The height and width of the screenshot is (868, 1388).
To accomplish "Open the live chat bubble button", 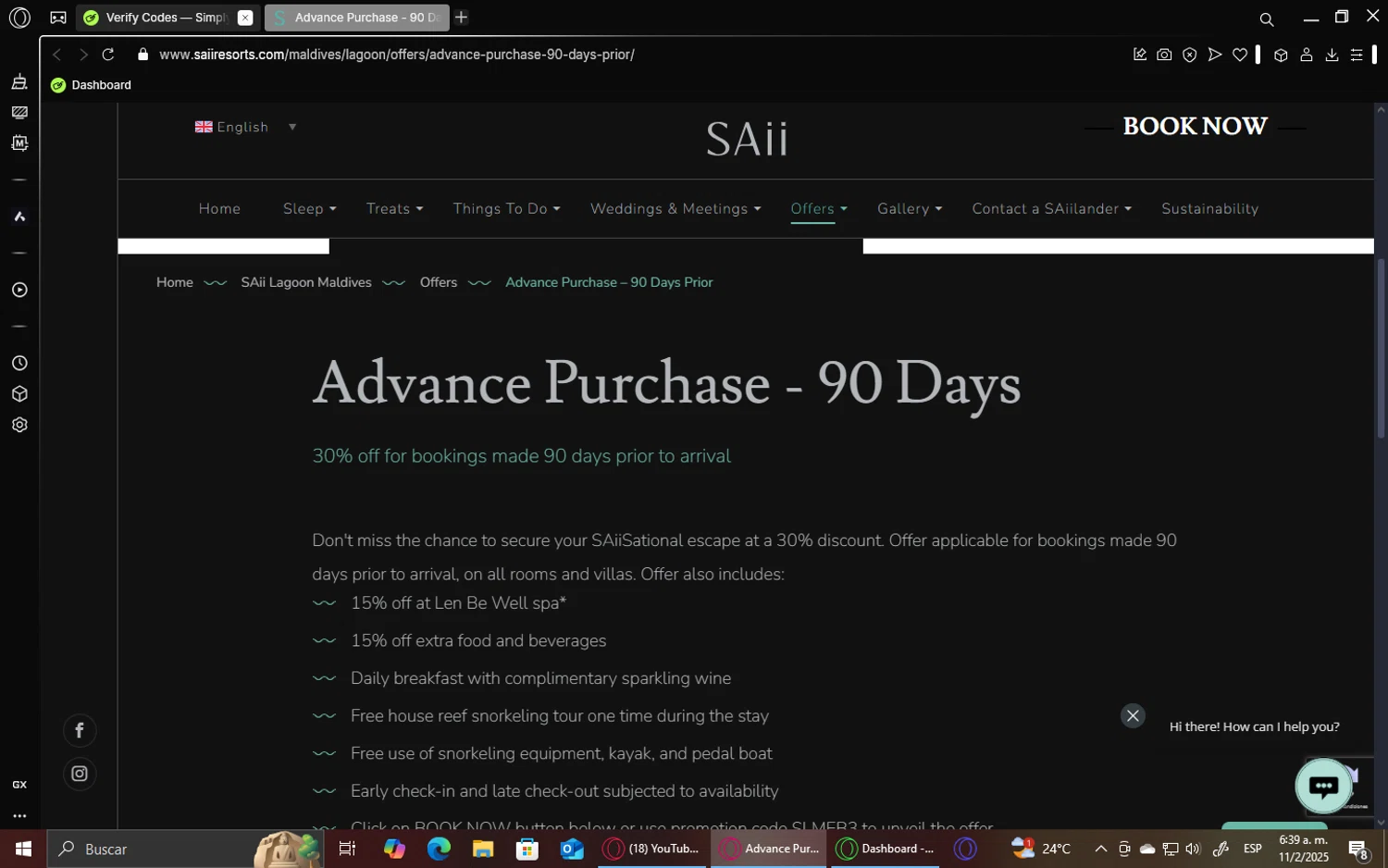I will [x=1323, y=787].
